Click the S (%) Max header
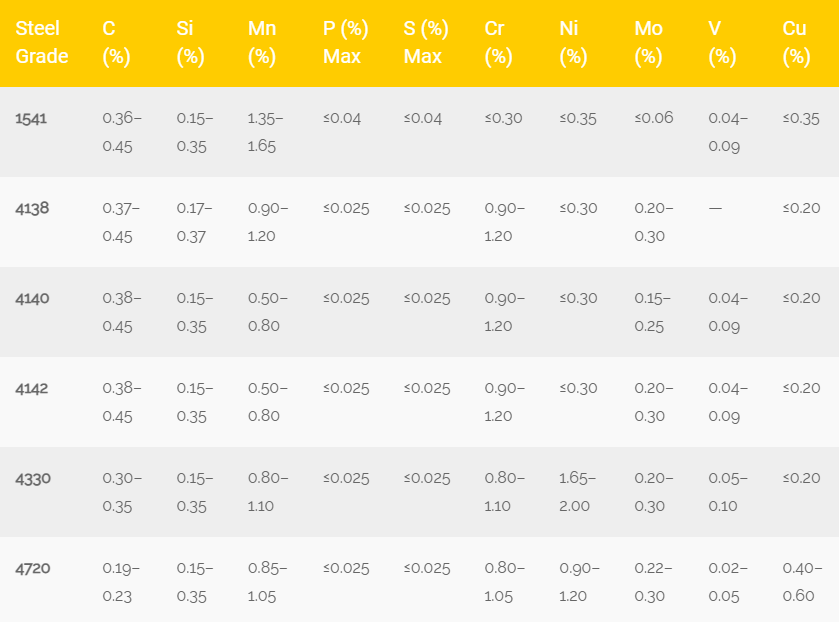The height and width of the screenshot is (622, 839). coord(426,42)
